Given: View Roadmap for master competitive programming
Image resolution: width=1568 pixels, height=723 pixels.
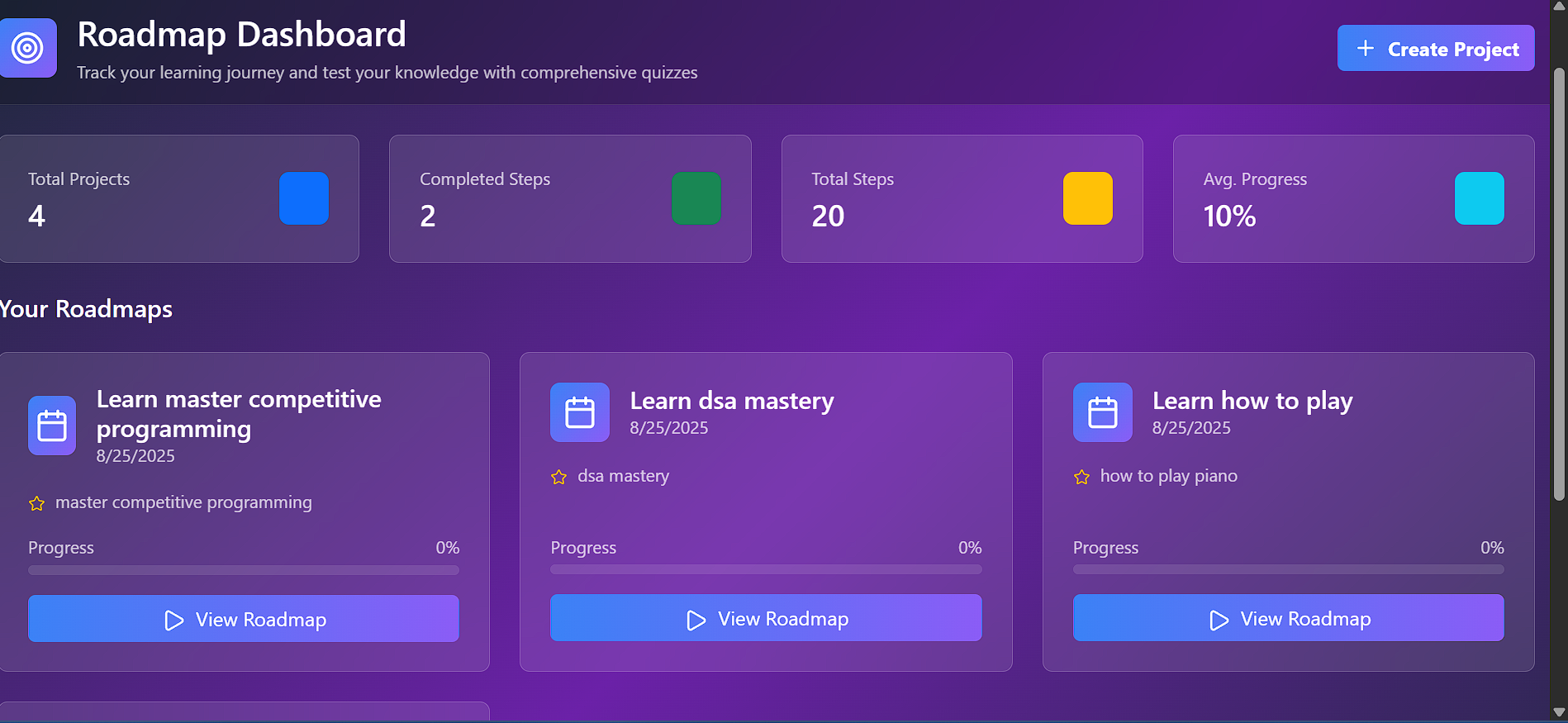Looking at the screenshot, I should click(x=244, y=619).
